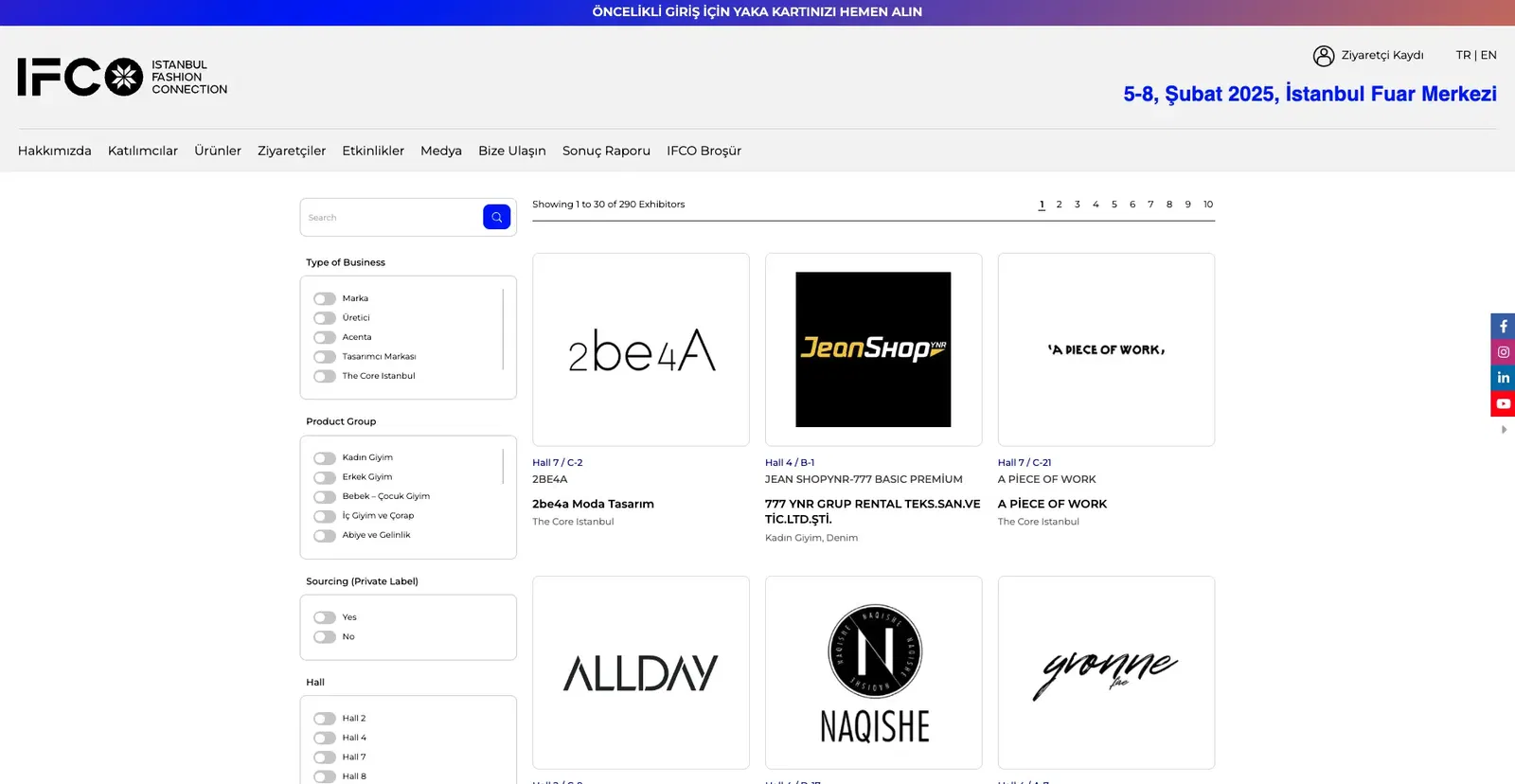Open the LinkedIn social icon

click(1503, 378)
